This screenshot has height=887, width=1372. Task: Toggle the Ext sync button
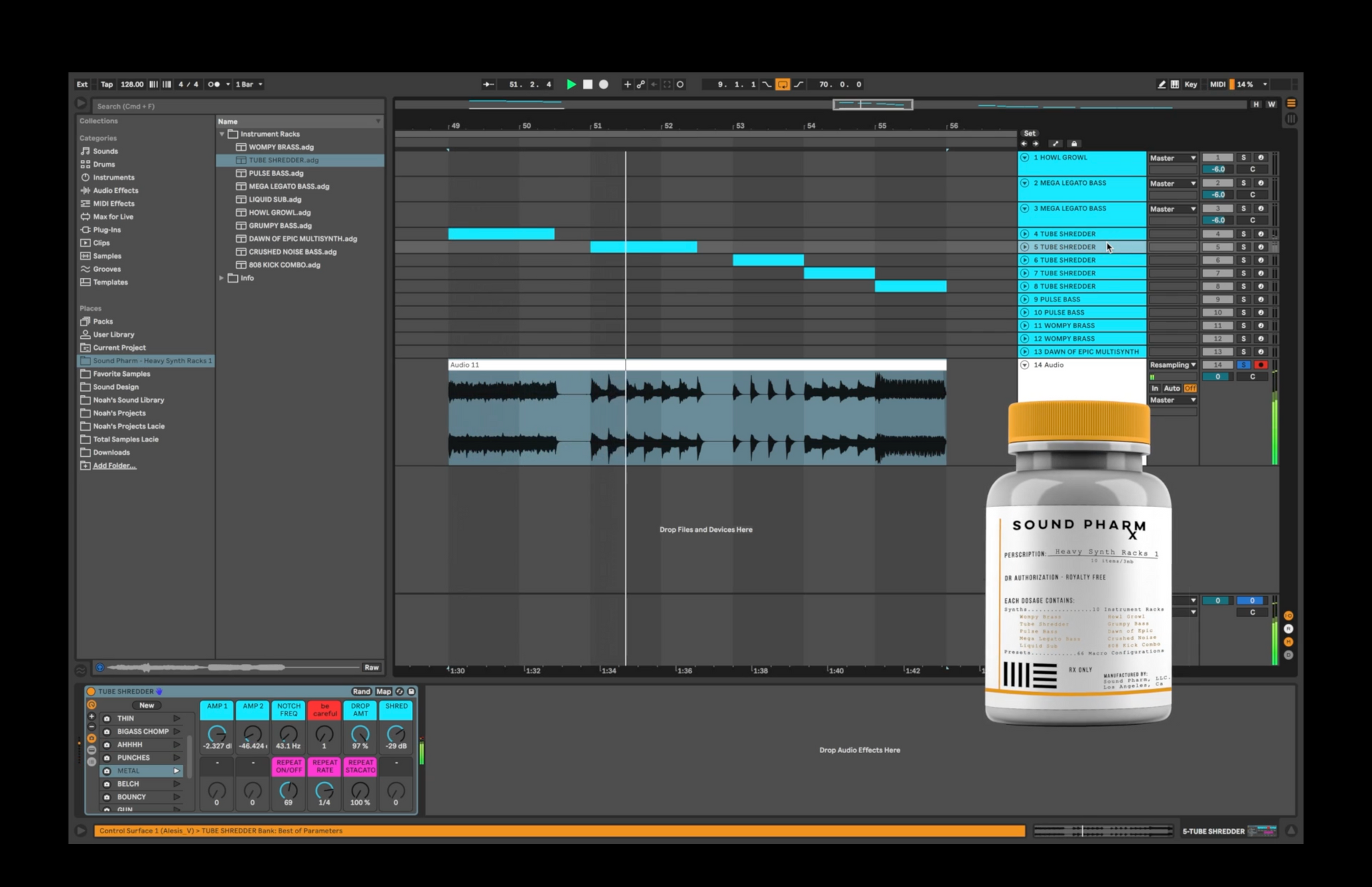82,84
